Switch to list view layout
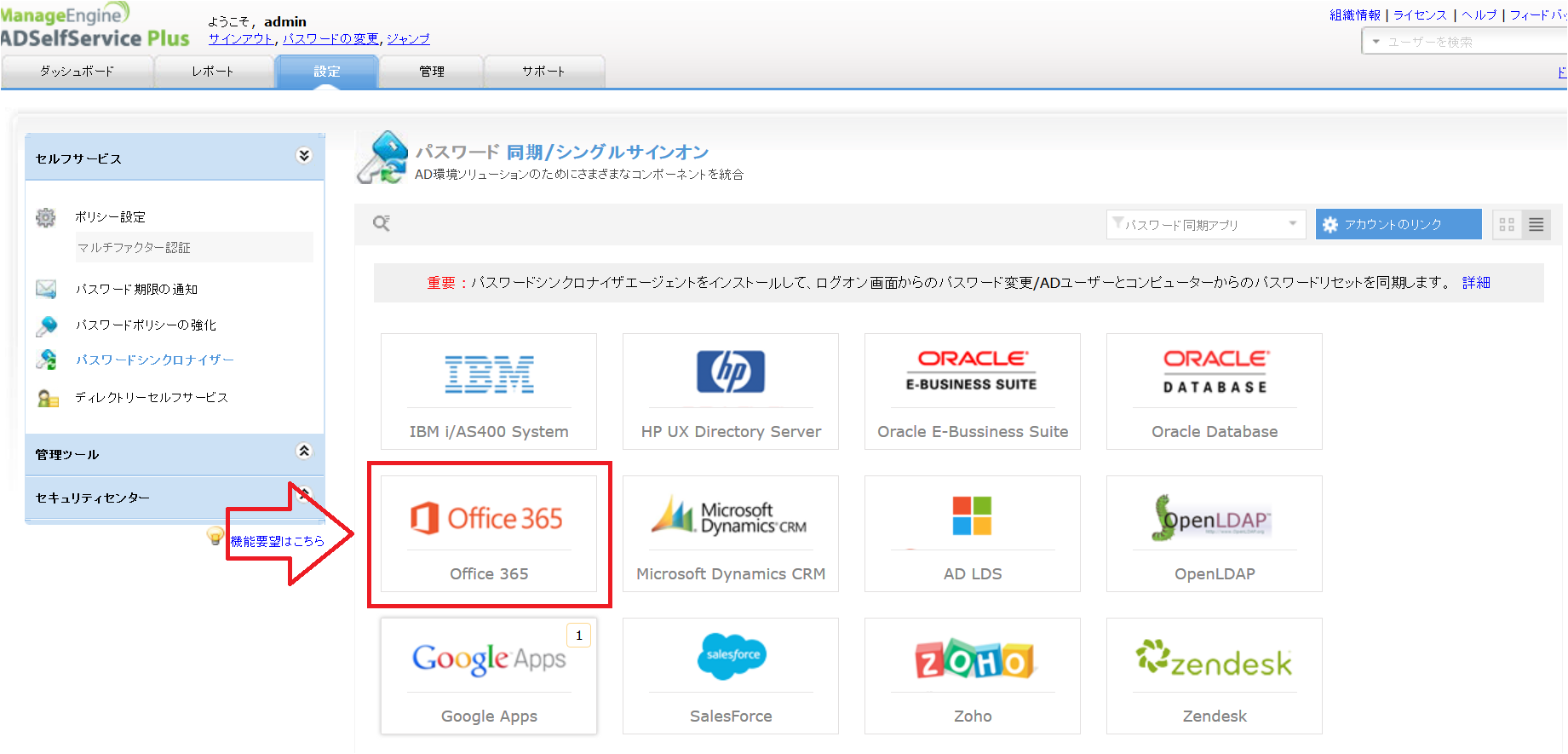 [1536, 225]
